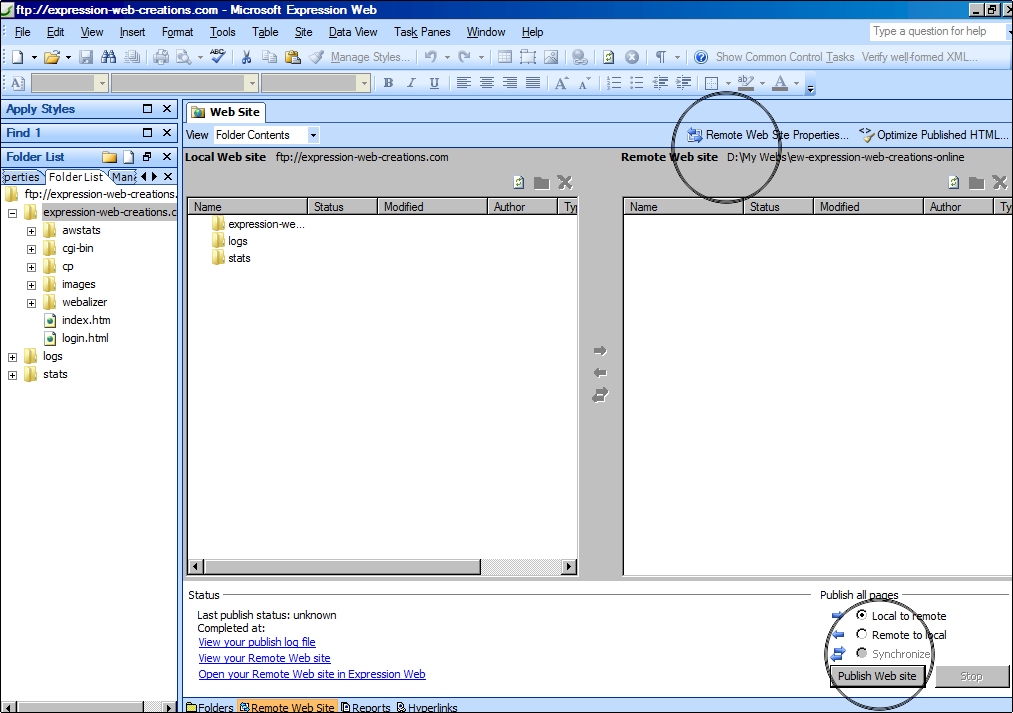1013x713 pixels.
Task: Expand the cgi-bin folder
Action: click(x=31, y=249)
